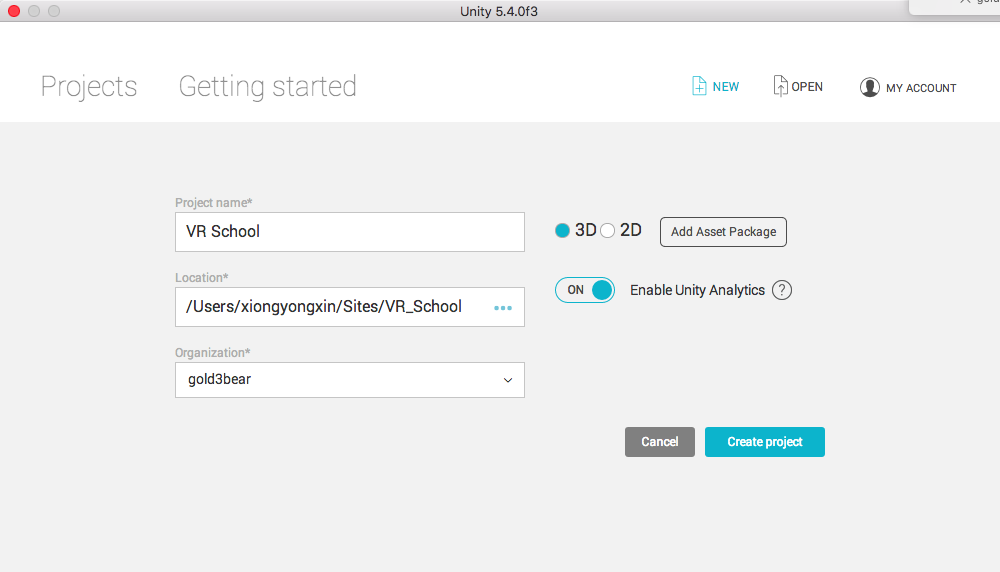The image size is (1000, 572).
Task: Open the My Account avatar icon
Action: [869, 87]
